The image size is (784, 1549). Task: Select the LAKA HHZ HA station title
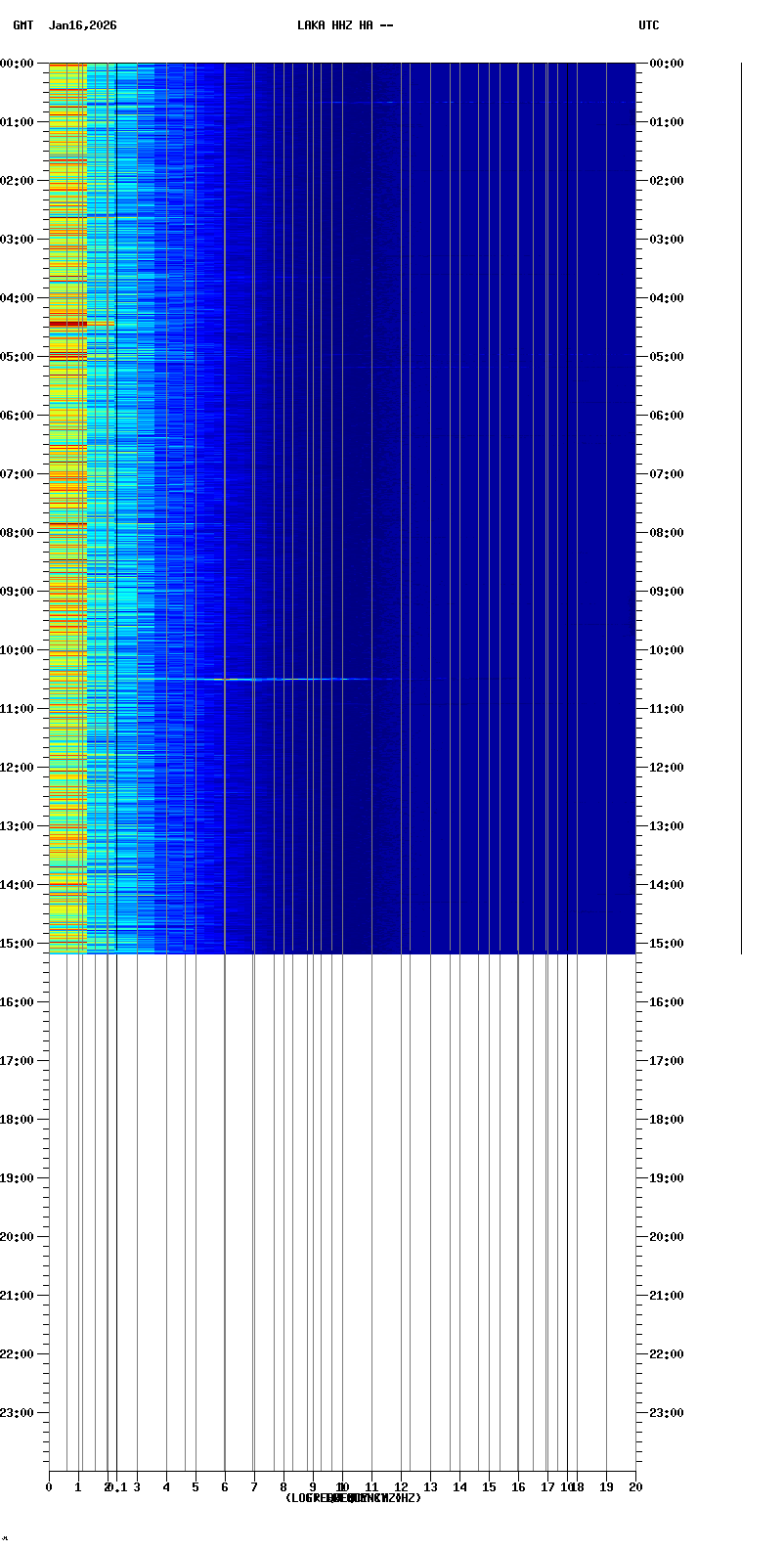coord(345,25)
